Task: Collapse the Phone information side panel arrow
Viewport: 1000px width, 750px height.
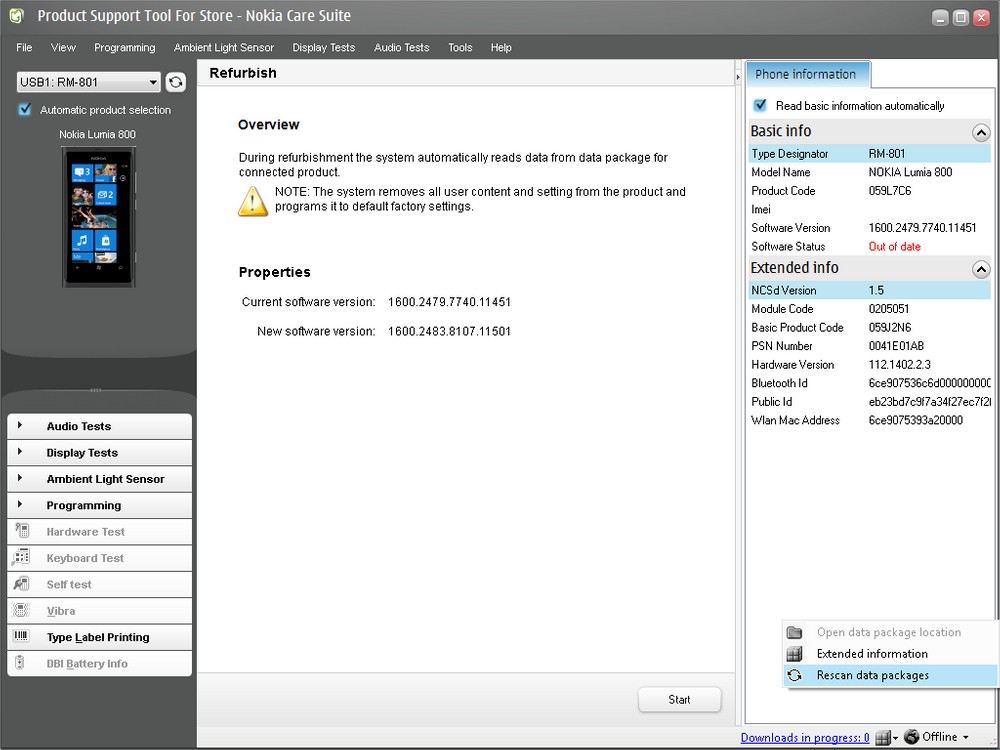Action: [738, 77]
